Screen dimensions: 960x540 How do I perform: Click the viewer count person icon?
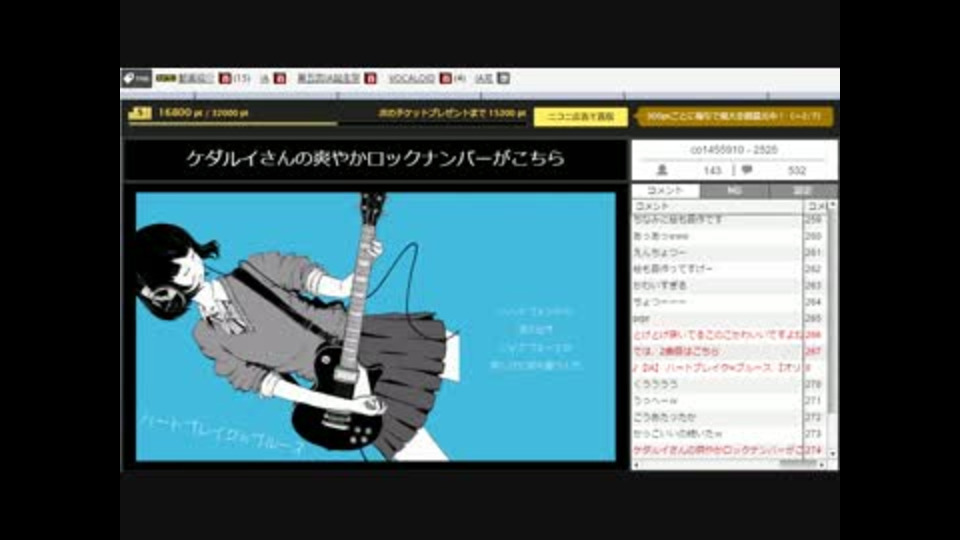tap(662, 170)
